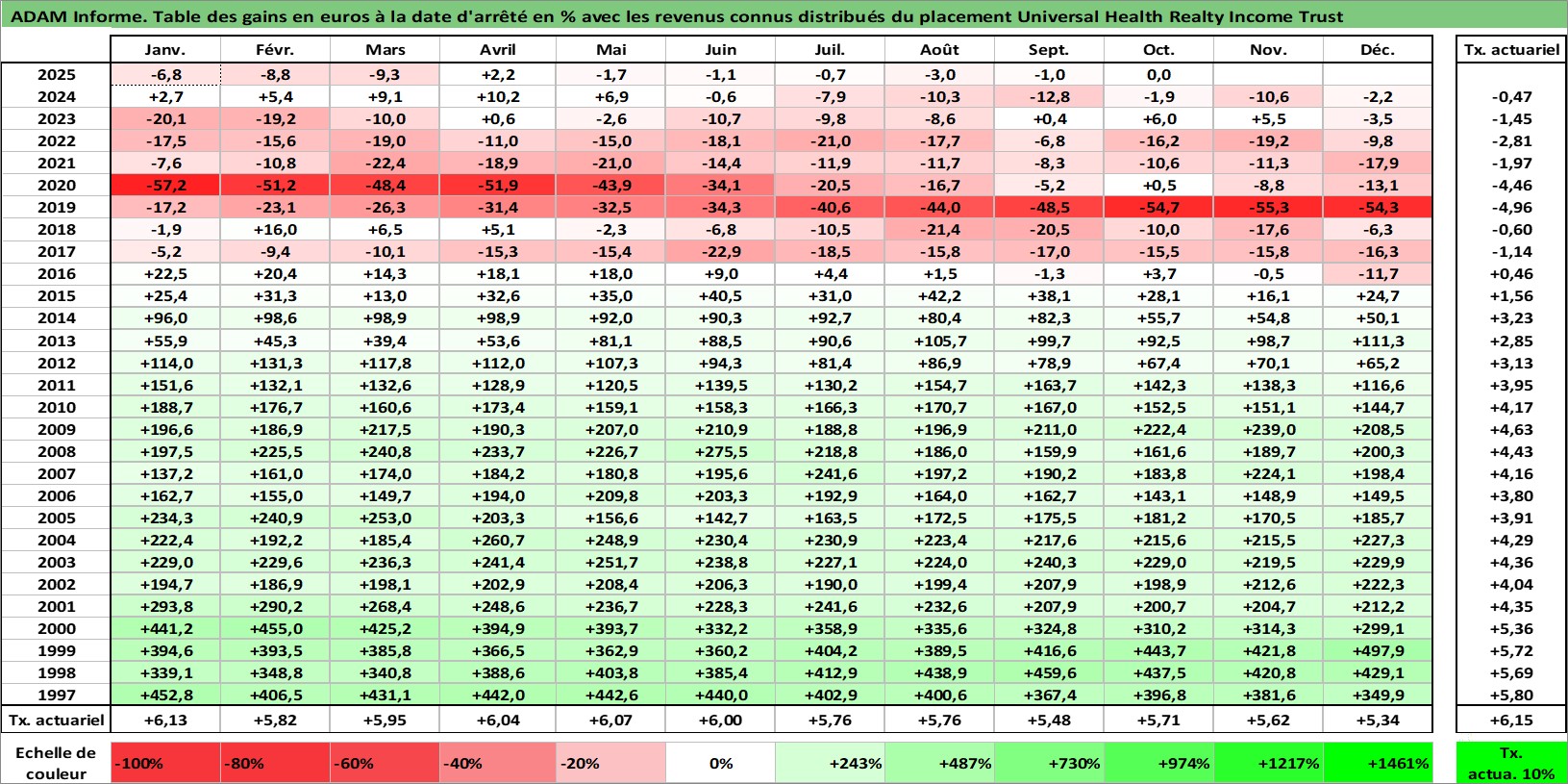Click the 0% white scale swatch
Image resolution: width=1568 pixels, height=784 pixels.
721,763
